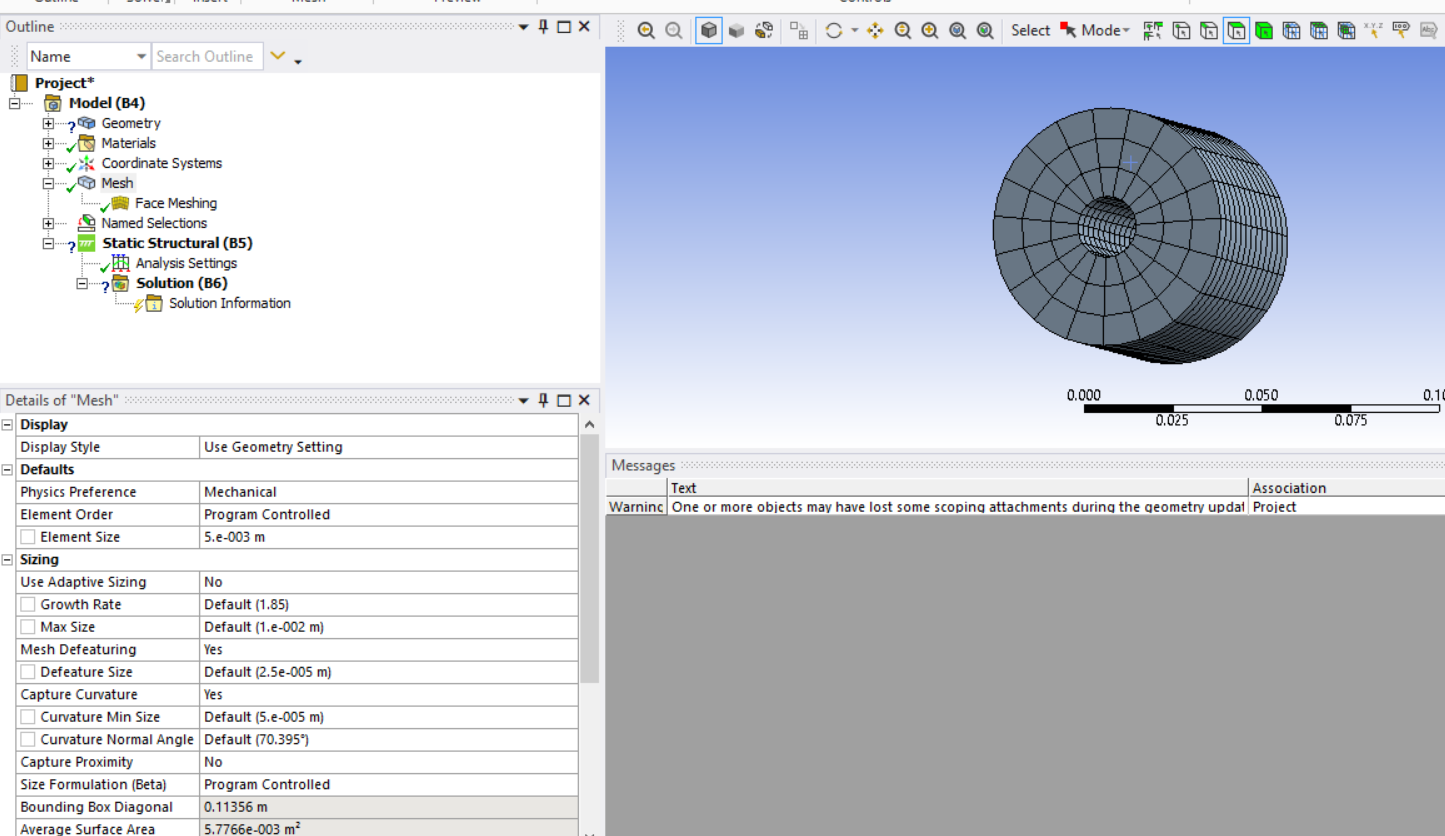
Task: Pin the Details of Mesh panel
Action: tap(544, 400)
